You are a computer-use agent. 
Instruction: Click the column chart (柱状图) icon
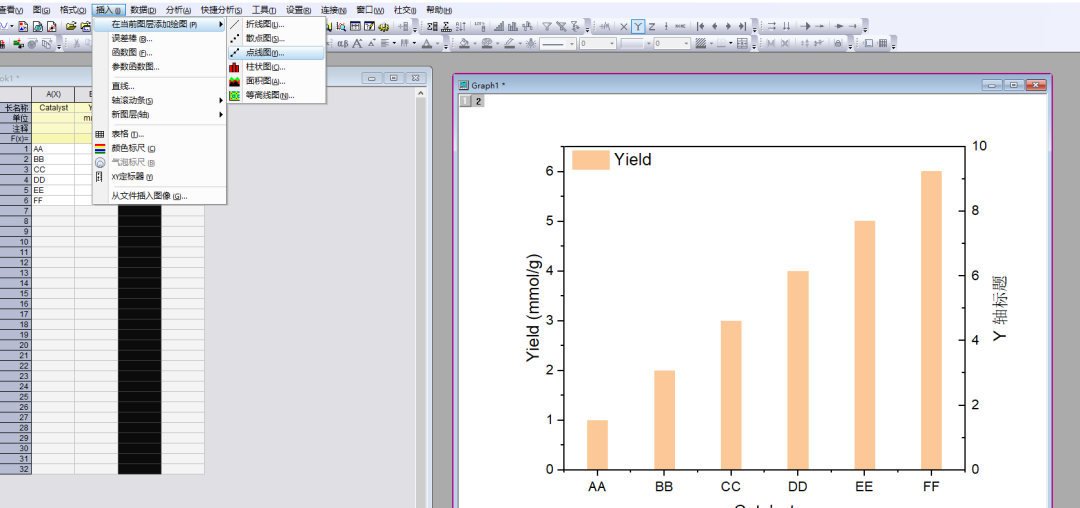pyautogui.click(x=235, y=67)
